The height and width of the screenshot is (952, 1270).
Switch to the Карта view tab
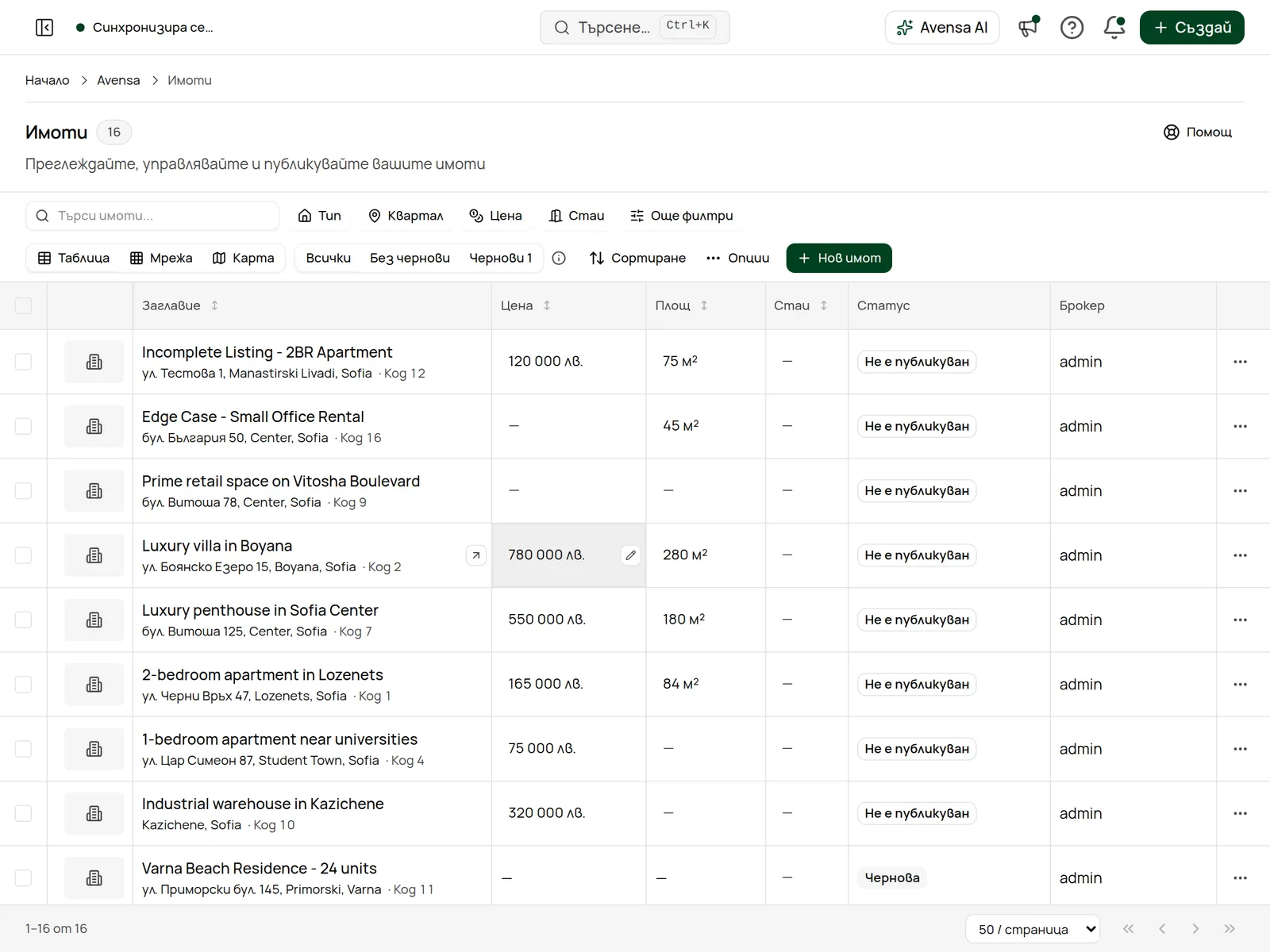click(244, 258)
